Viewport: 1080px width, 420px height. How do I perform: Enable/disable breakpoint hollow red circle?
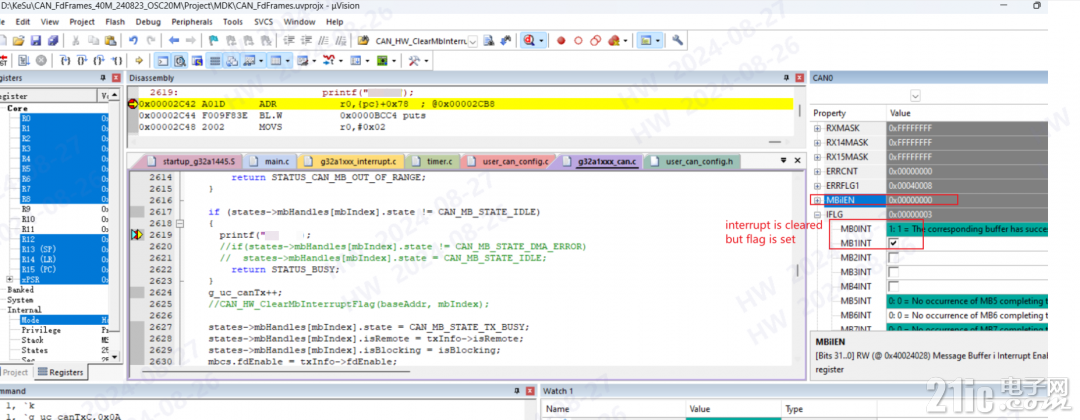coord(579,41)
